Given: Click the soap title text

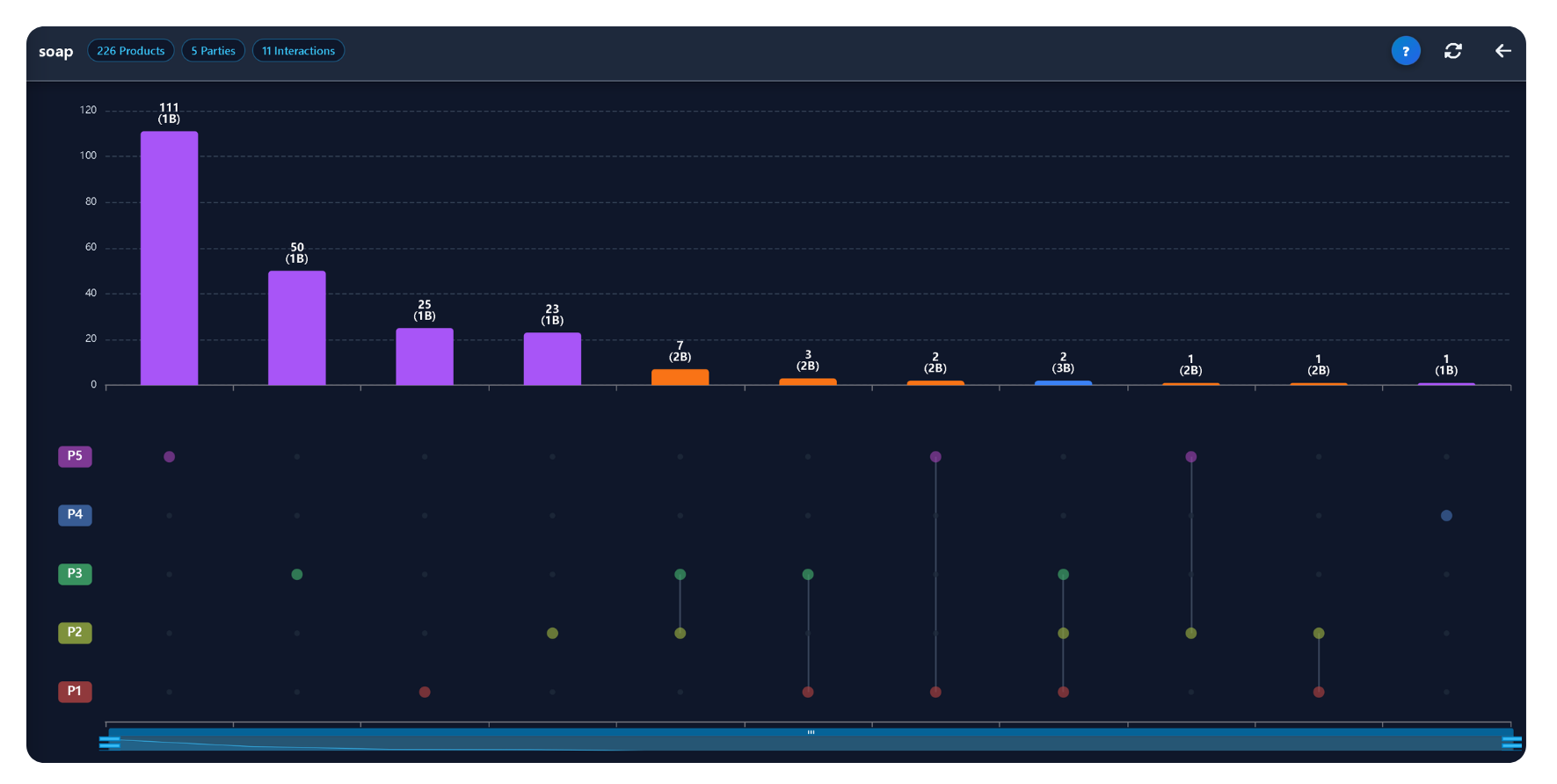Looking at the screenshot, I should [x=55, y=52].
